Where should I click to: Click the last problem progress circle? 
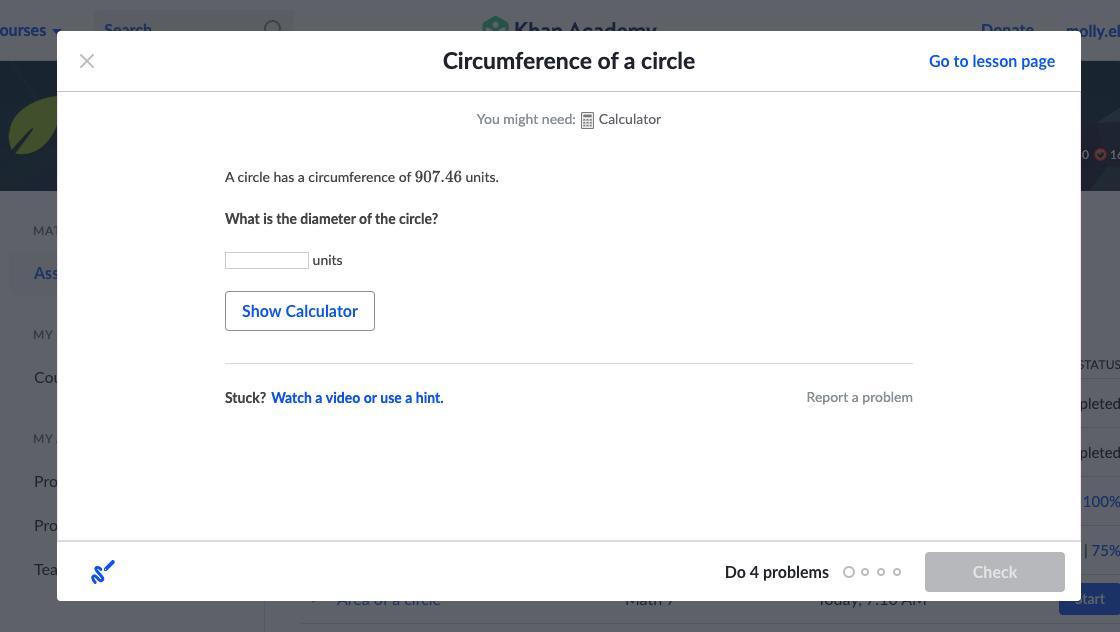click(x=897, y=572)
